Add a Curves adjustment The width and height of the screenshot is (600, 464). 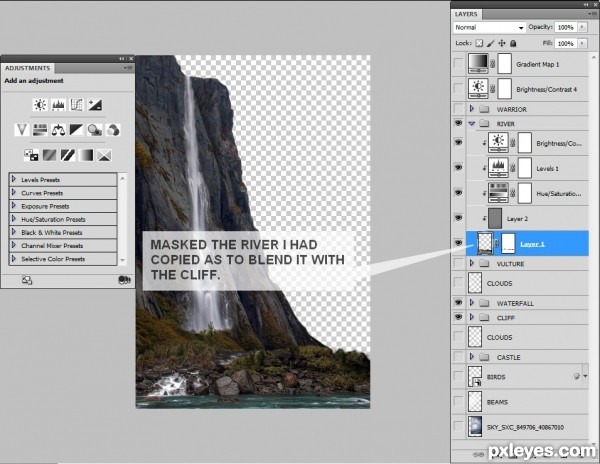click(77, 105)
